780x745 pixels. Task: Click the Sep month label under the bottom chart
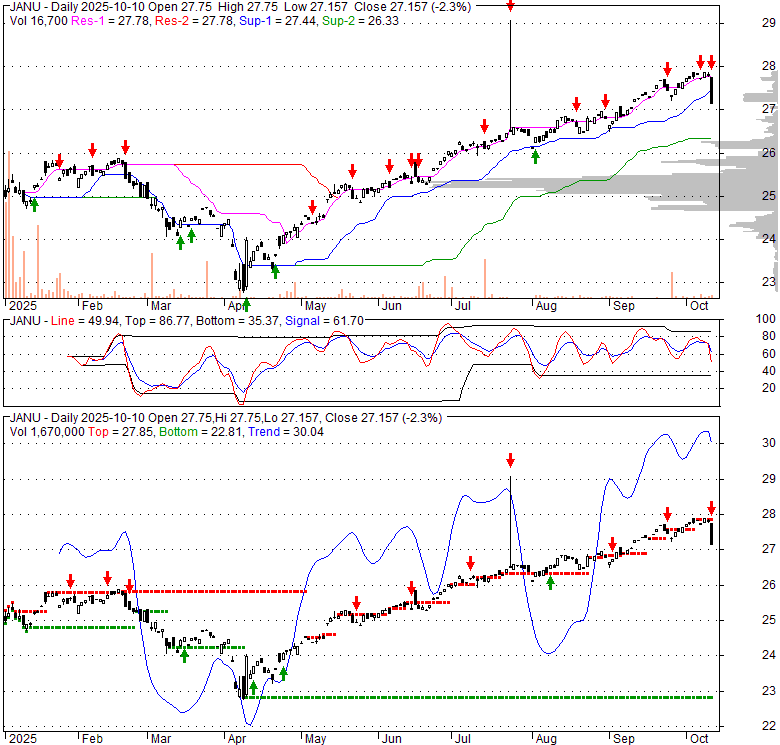(x=624, y=739)
